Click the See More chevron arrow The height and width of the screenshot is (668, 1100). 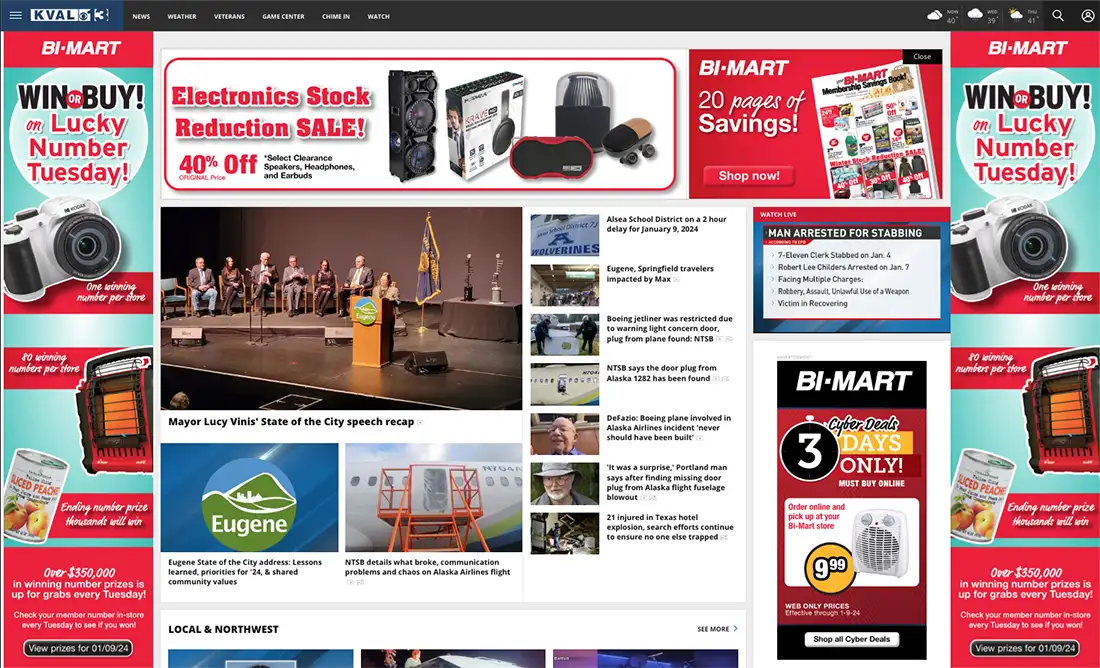point(735,629)
